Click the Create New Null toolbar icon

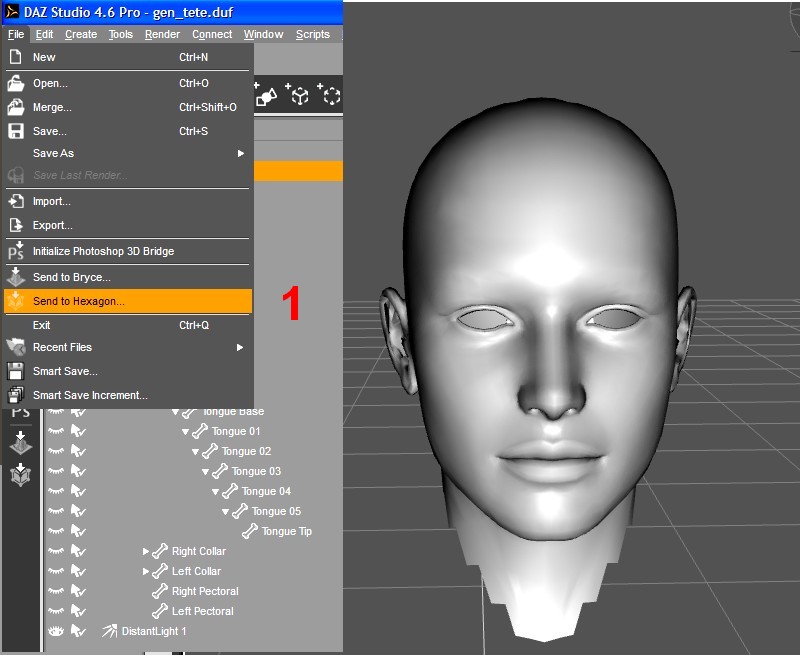pos(297,95)
